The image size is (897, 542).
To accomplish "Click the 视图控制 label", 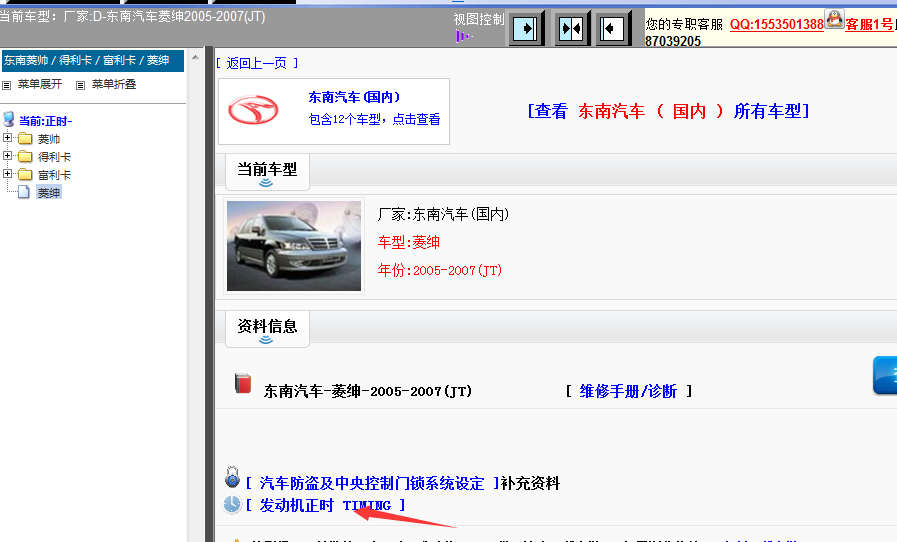I will [x=479, y=19].
